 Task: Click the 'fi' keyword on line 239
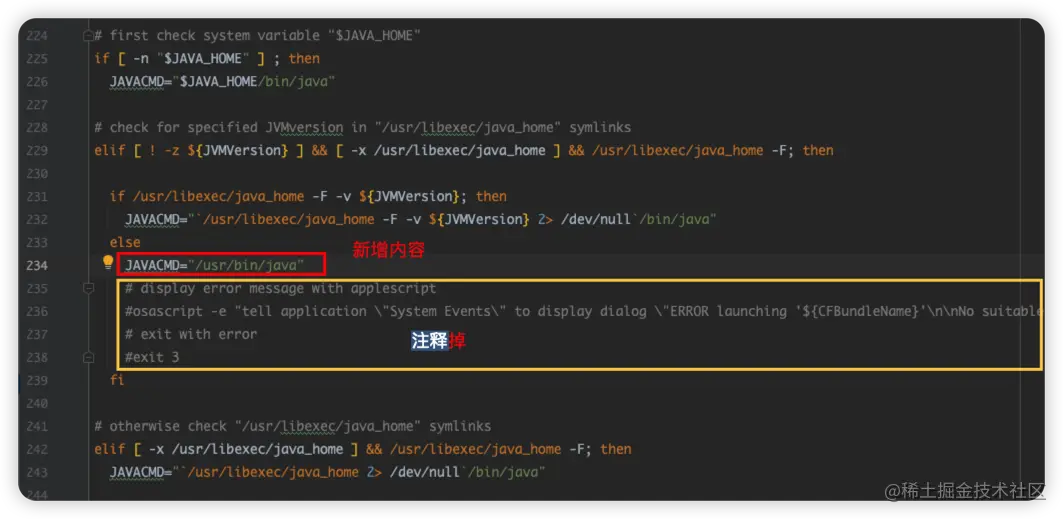(117, 380)
